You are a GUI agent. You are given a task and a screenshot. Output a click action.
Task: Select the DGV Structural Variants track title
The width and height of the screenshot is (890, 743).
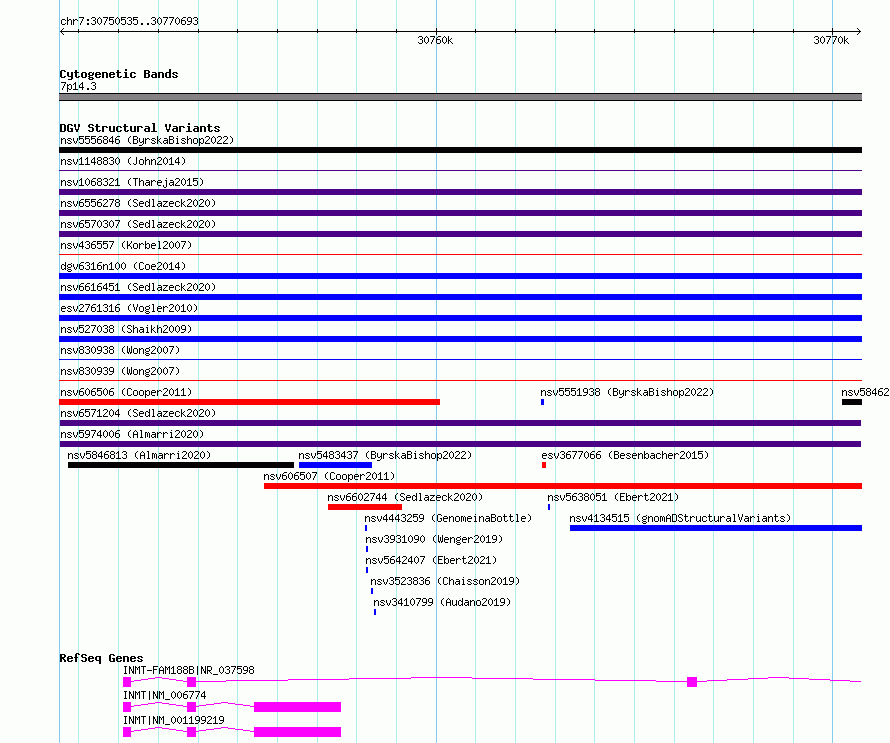pyautogui.click(x=140, y=128)
